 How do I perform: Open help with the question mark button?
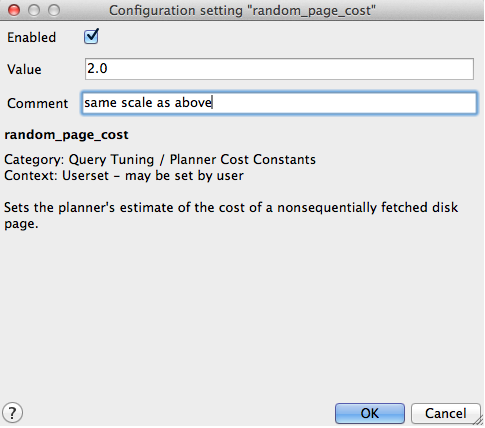pyautogui.click(x=12, y=413)
